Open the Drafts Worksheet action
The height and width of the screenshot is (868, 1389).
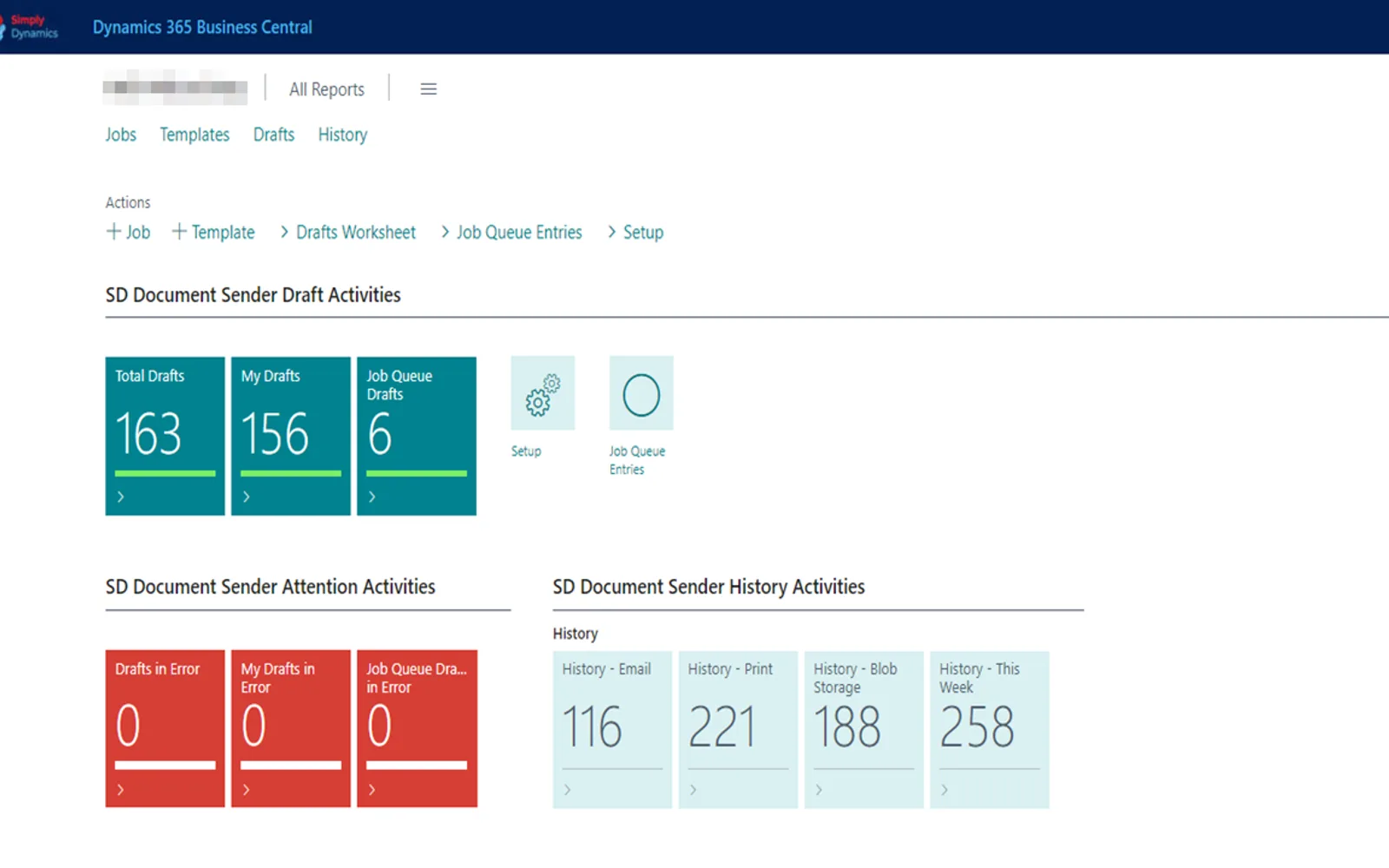(348, 232)
